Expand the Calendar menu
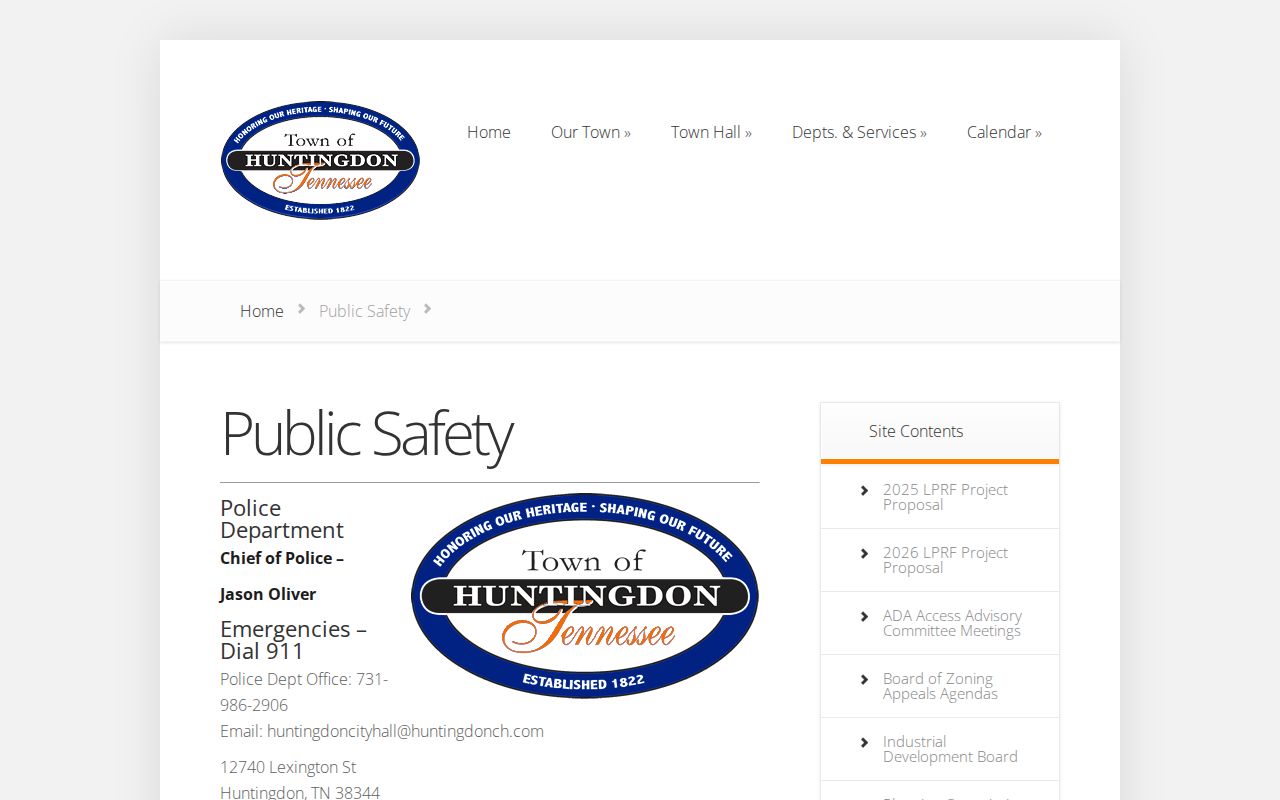Screen dimensions: 1280x800 pos(1004,132)
